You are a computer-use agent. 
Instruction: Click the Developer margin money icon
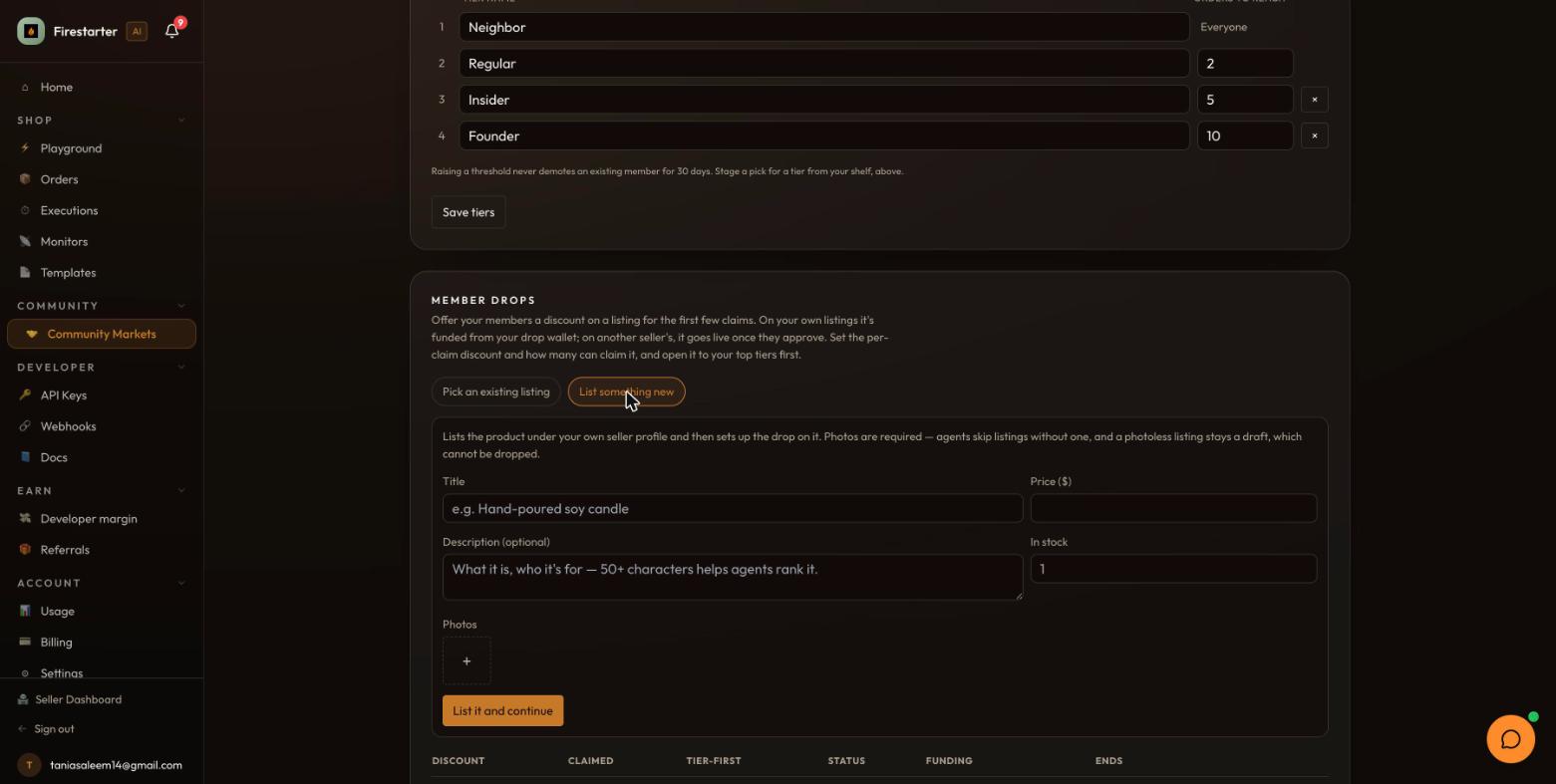click(x=25, y=519)
